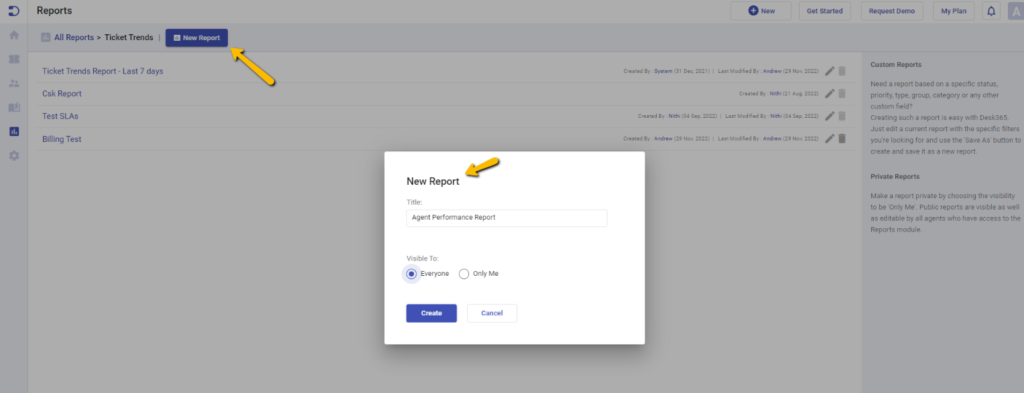Click the New button in top bar
The width and height of the screenshot is (1024, 393).
761,11
